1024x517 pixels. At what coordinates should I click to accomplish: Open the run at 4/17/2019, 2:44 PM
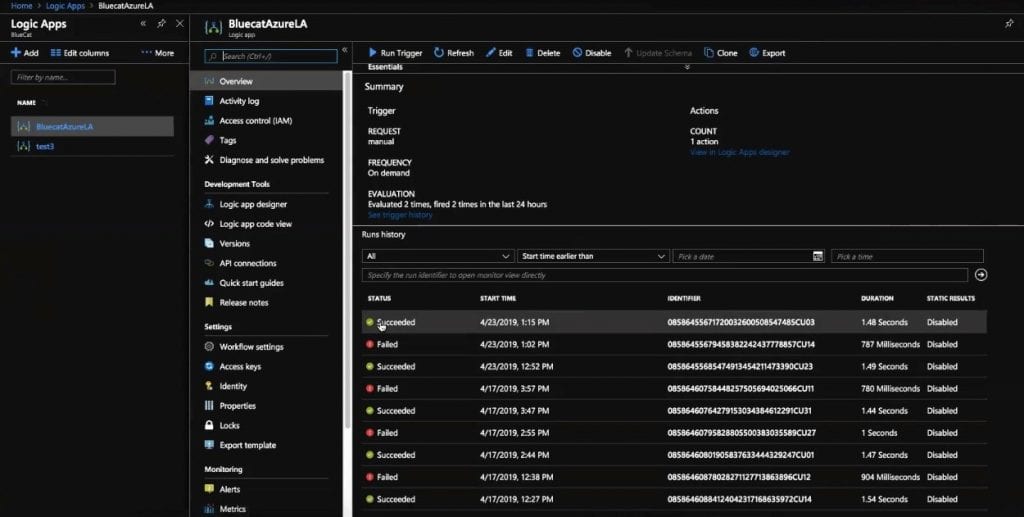pos(674,455)
